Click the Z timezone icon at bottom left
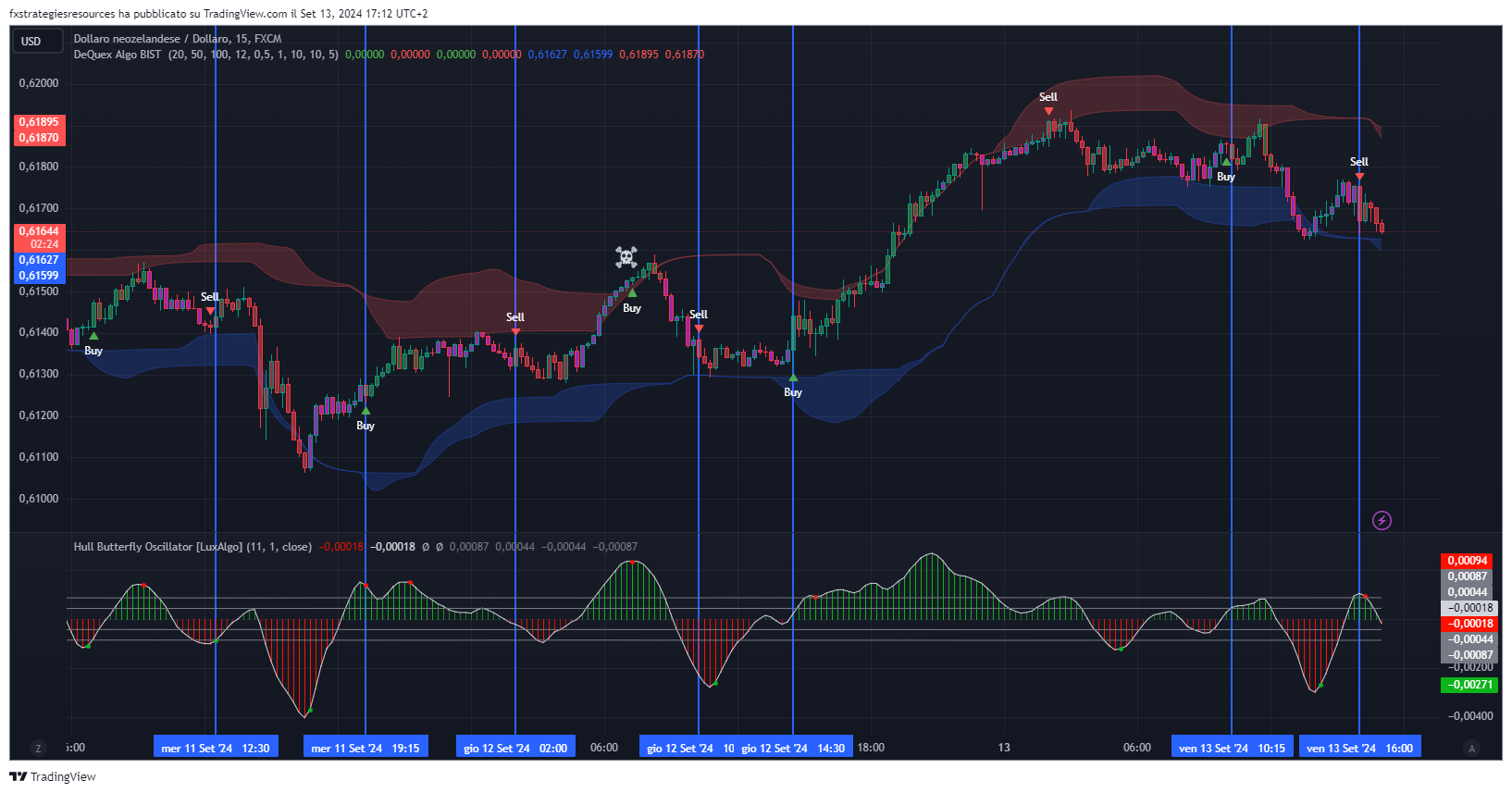The image size is (1512, 793). (x=38, y=748)
